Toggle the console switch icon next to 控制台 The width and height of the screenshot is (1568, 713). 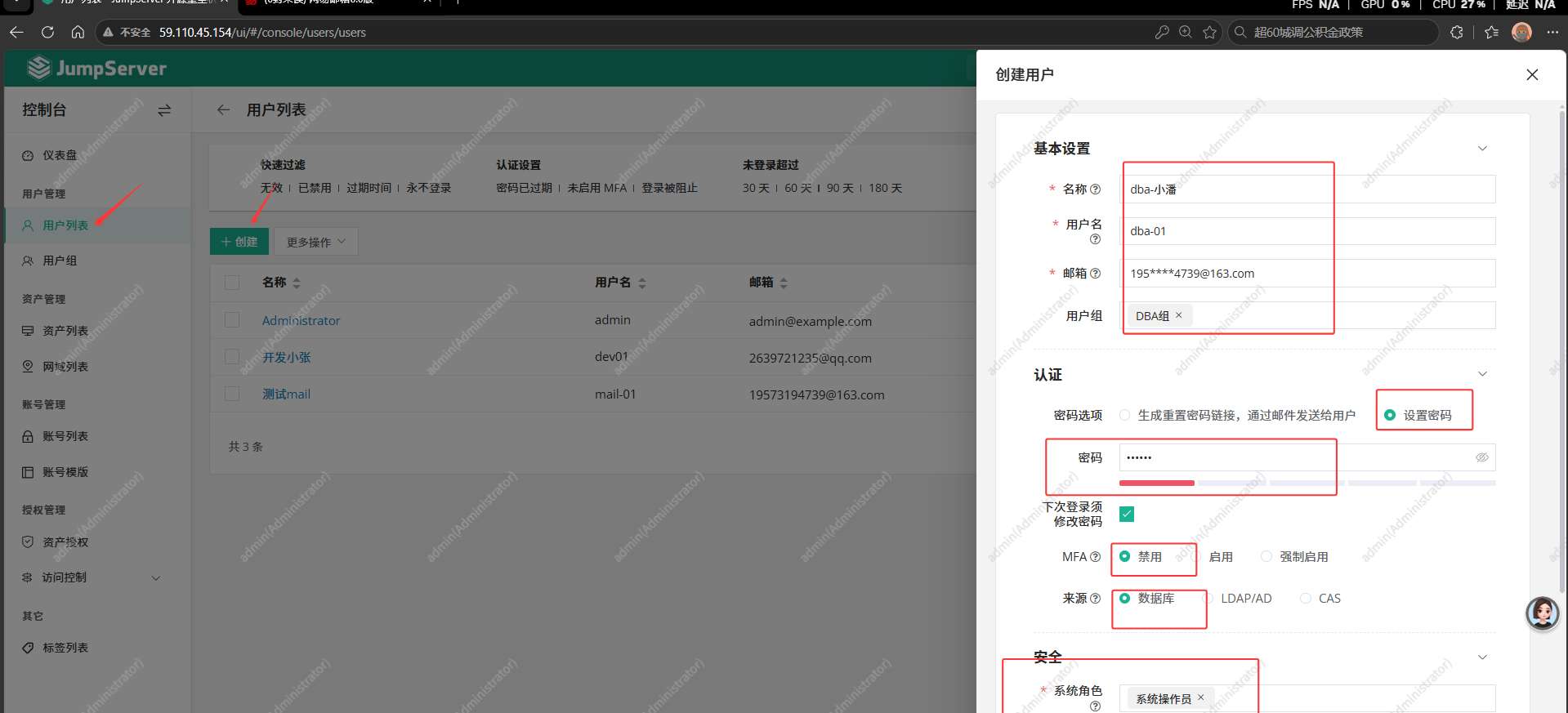pyautogui.click(x=164, y=109)
